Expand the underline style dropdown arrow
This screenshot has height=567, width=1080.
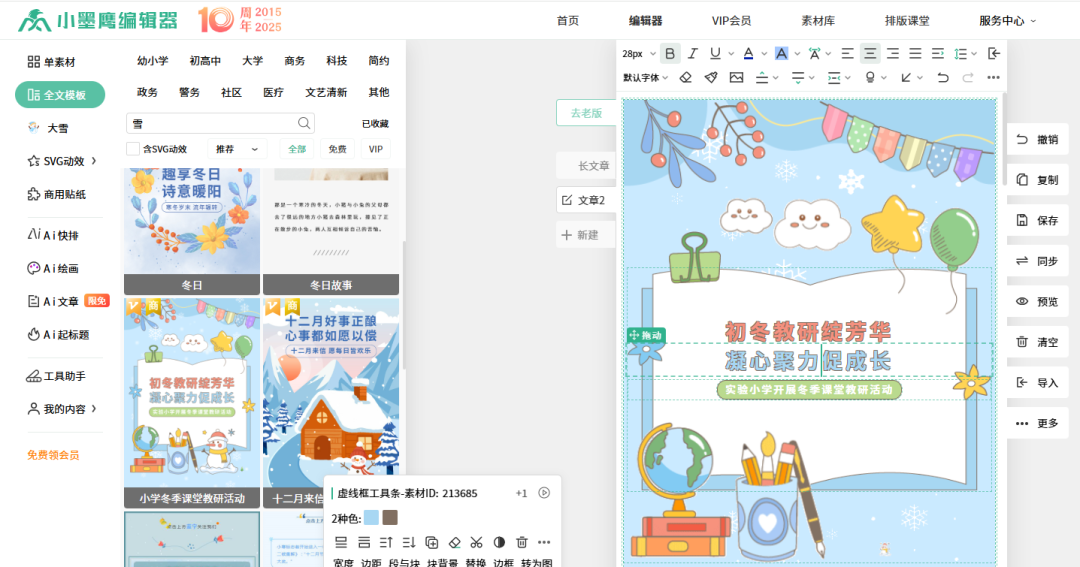731,54
